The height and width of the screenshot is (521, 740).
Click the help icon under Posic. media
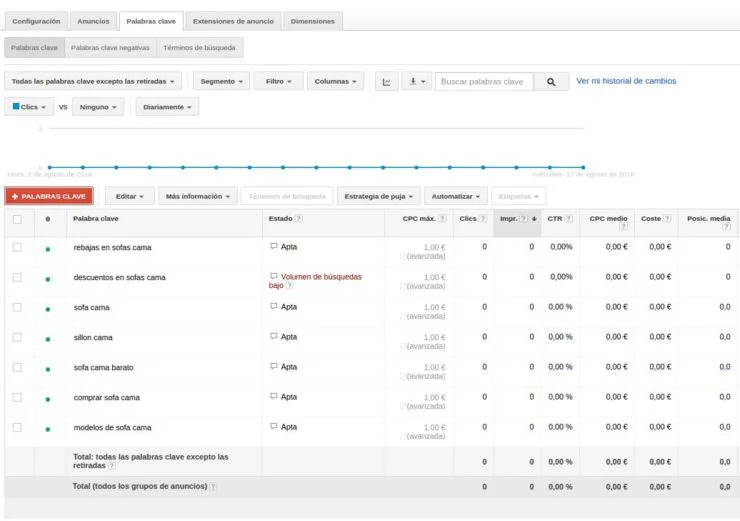click(726, 227)
